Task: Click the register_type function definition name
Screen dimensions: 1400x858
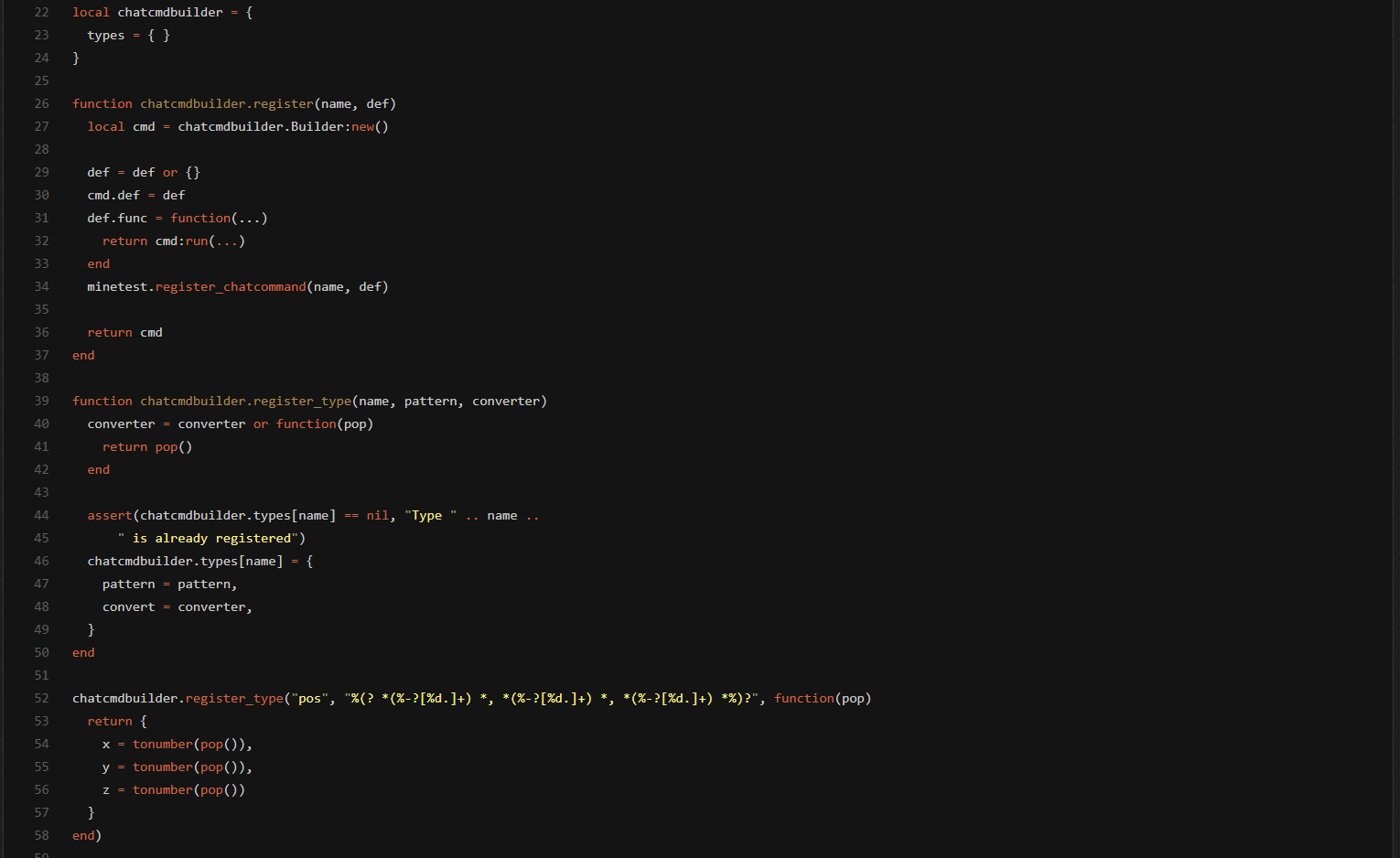Action: (x=302, y=401)
